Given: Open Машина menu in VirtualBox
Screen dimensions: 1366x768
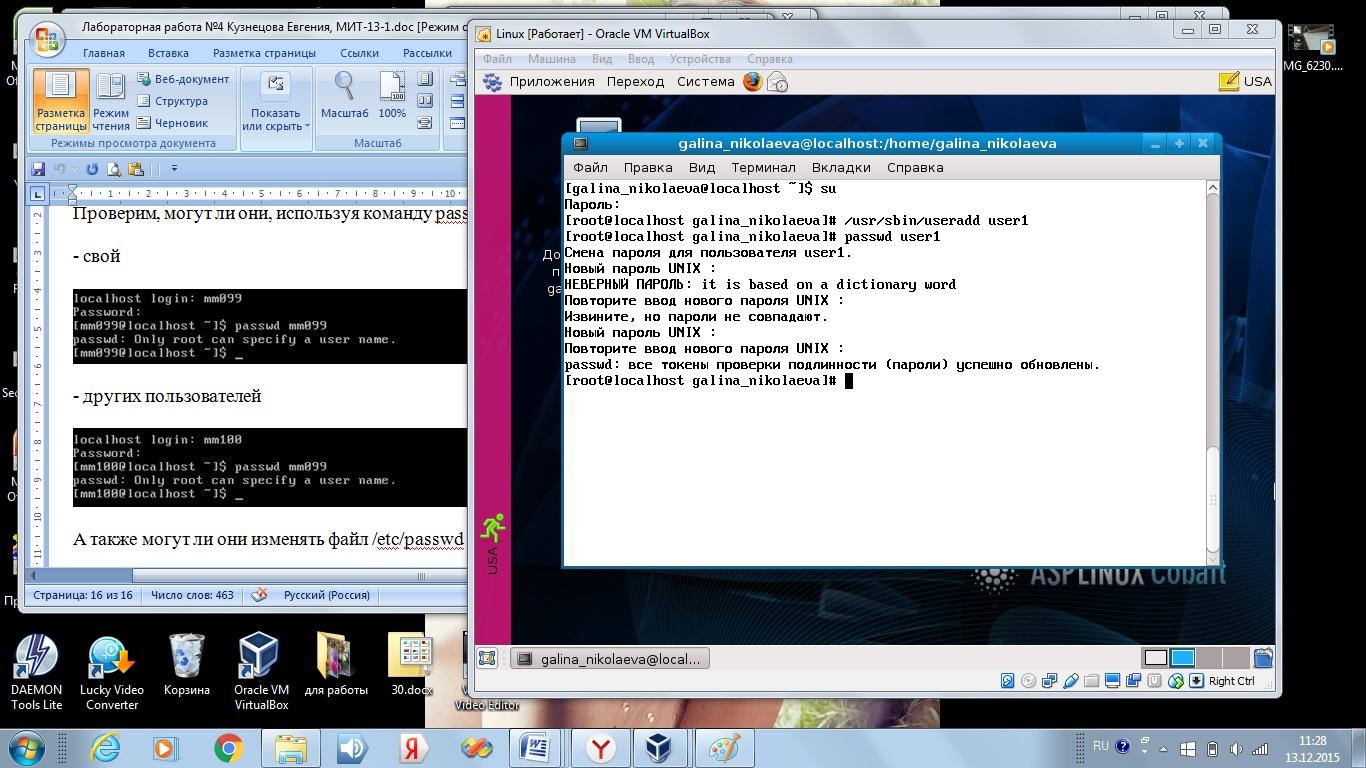Looking at the screenshot, I should [551, 59].
